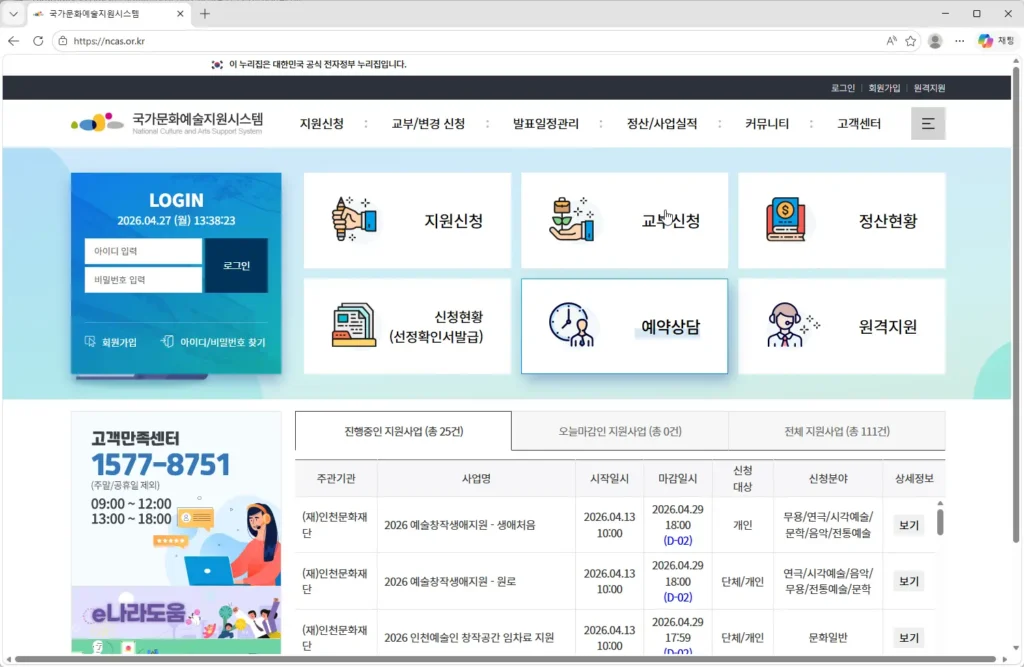Click the browser address bar URL
1024x667 pixels.
click(x=109, y=41)
